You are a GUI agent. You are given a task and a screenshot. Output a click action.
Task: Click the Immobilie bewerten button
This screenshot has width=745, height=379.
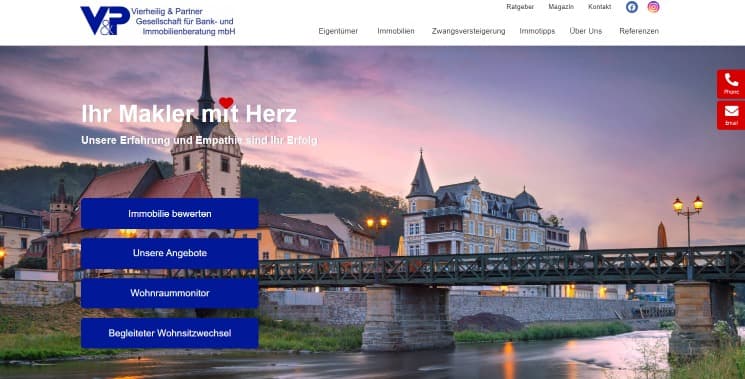pos(170,214)
